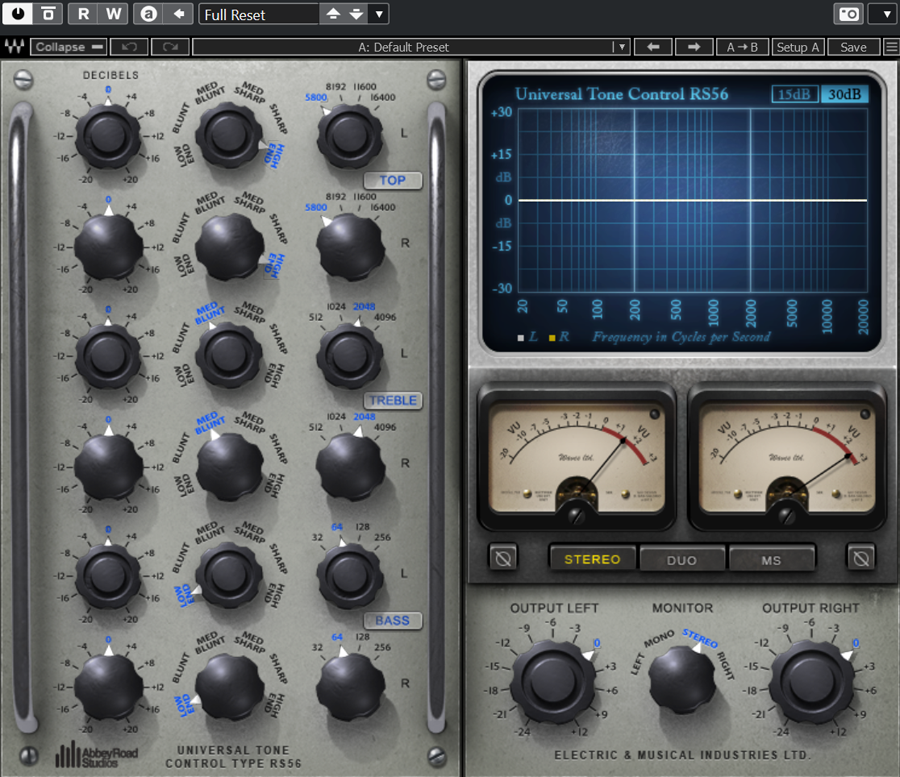Click the Top R decibels gain knob
Screen dimensions: 900x777
(x=108, y=247)
